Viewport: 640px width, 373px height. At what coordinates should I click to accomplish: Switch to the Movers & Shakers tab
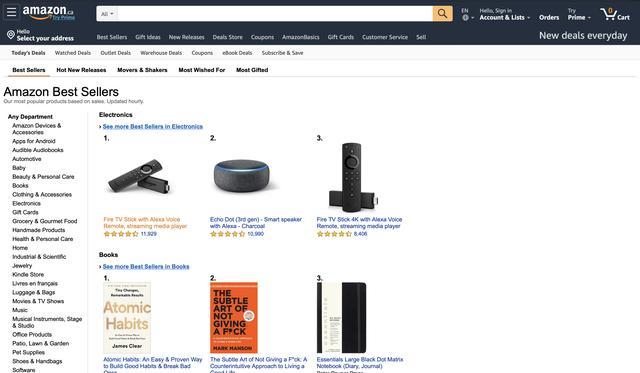[x=142, y=70]
